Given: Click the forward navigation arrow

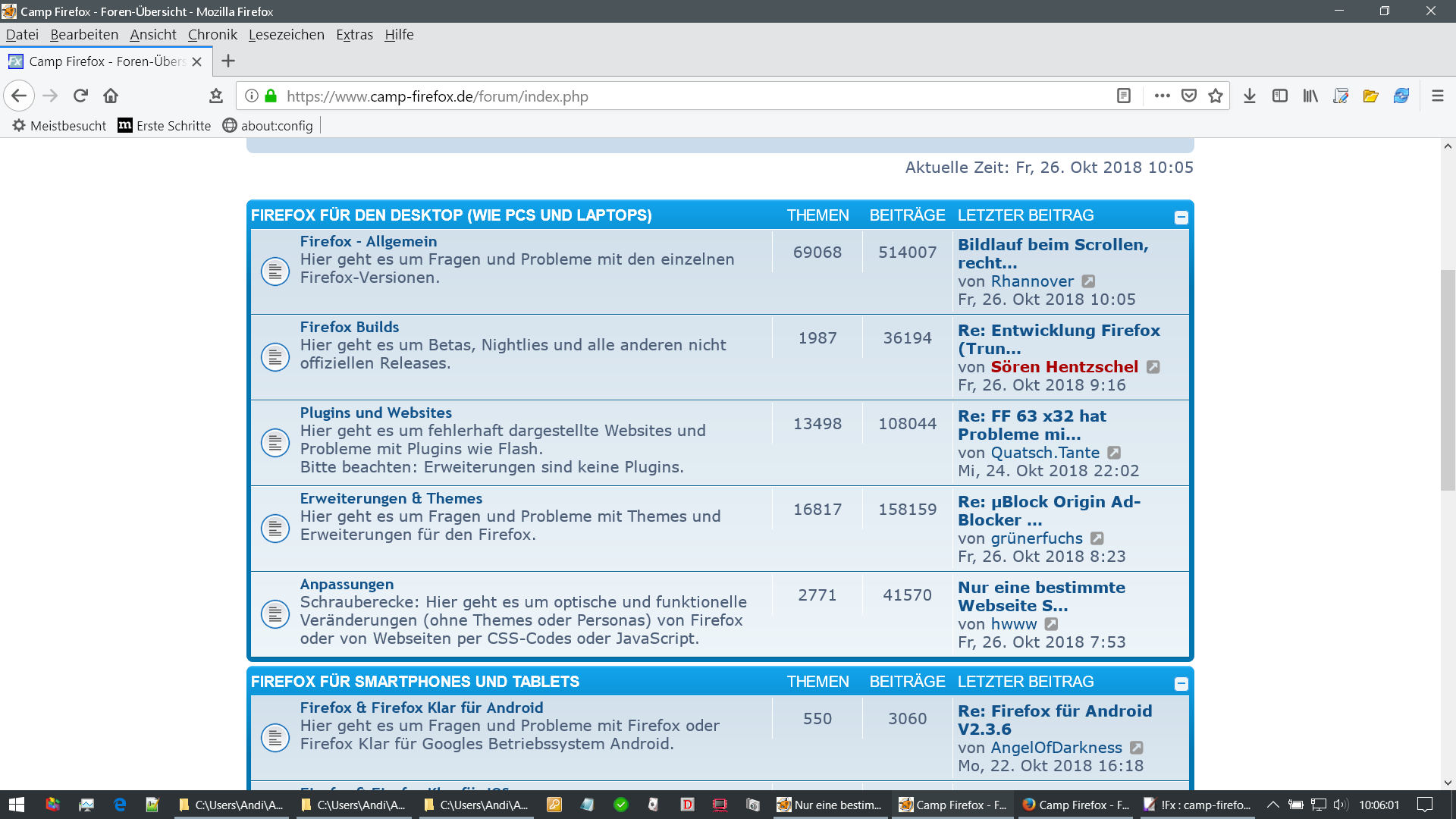Looking at the screenshot, I should (x=50, y=96).
